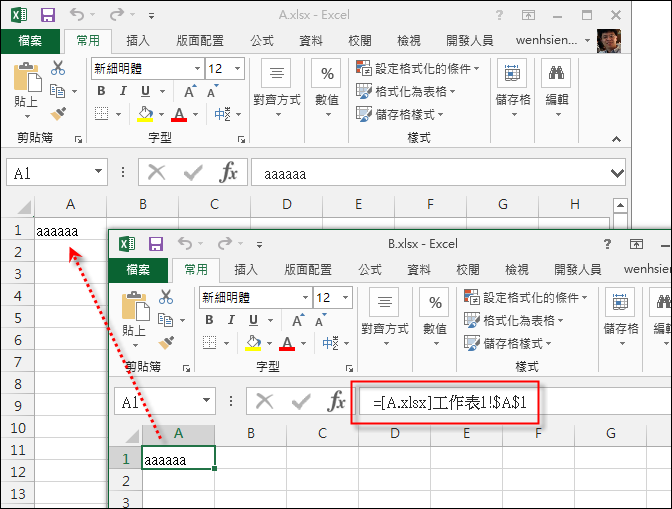Open font size dropdown in A.xlsx
Screen dimensions: 672x509
tap(237, 69)
